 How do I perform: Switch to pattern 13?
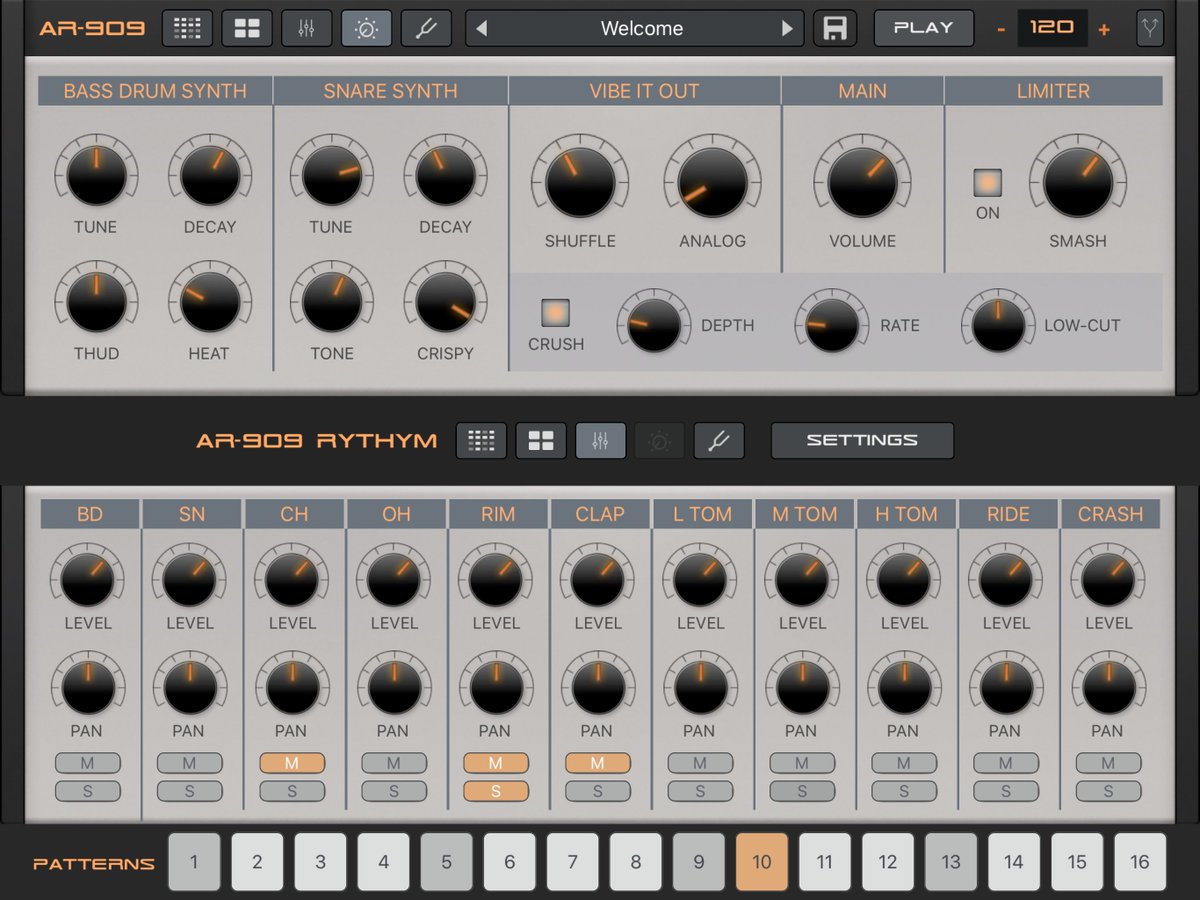(x=951, y=861)
